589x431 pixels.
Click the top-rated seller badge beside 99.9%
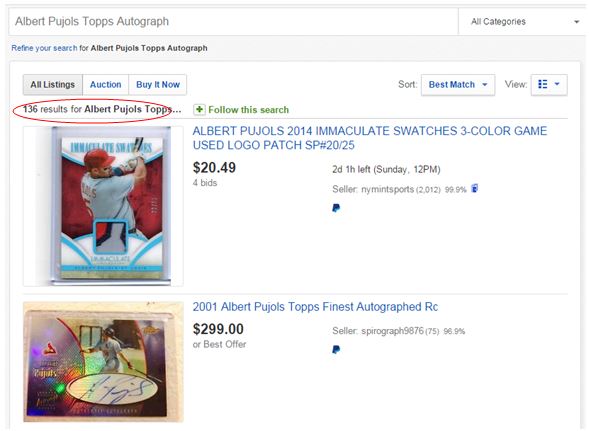(475, 188)
